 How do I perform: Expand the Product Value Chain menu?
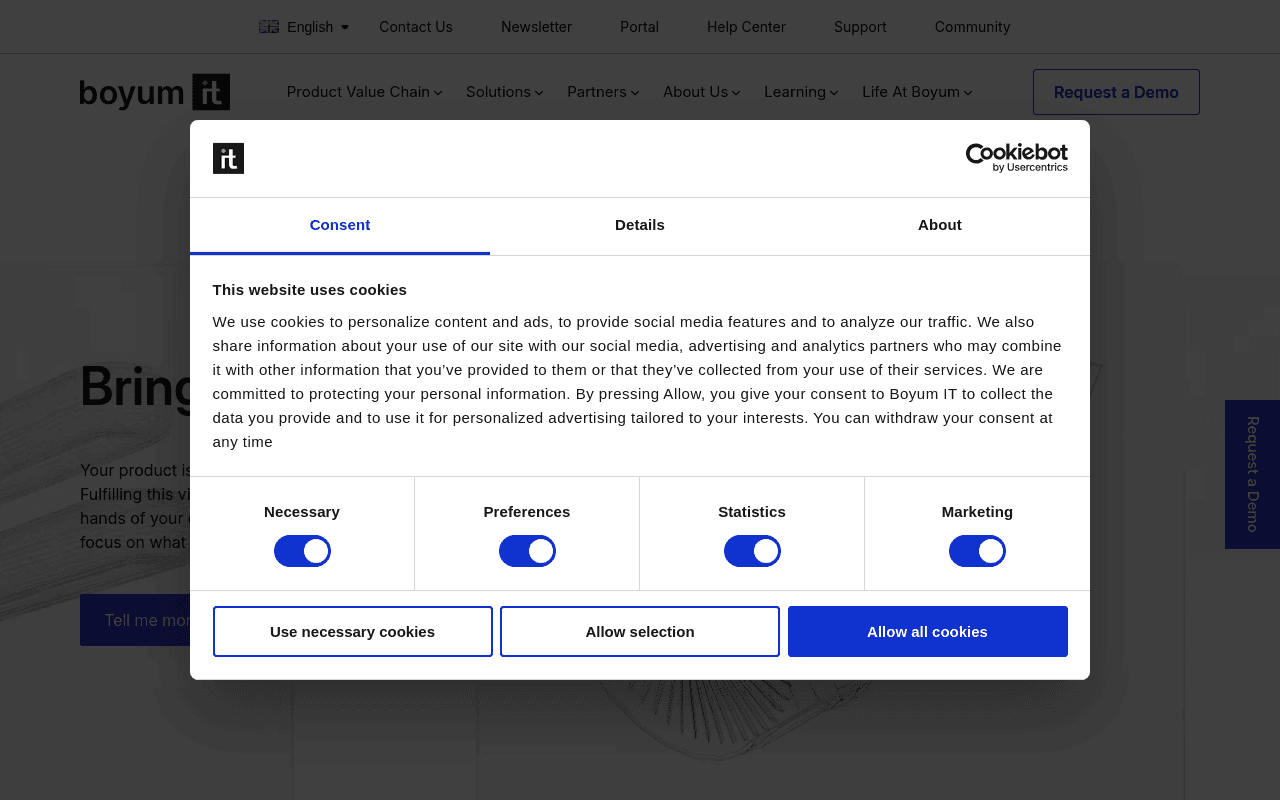tap(364, 92)
